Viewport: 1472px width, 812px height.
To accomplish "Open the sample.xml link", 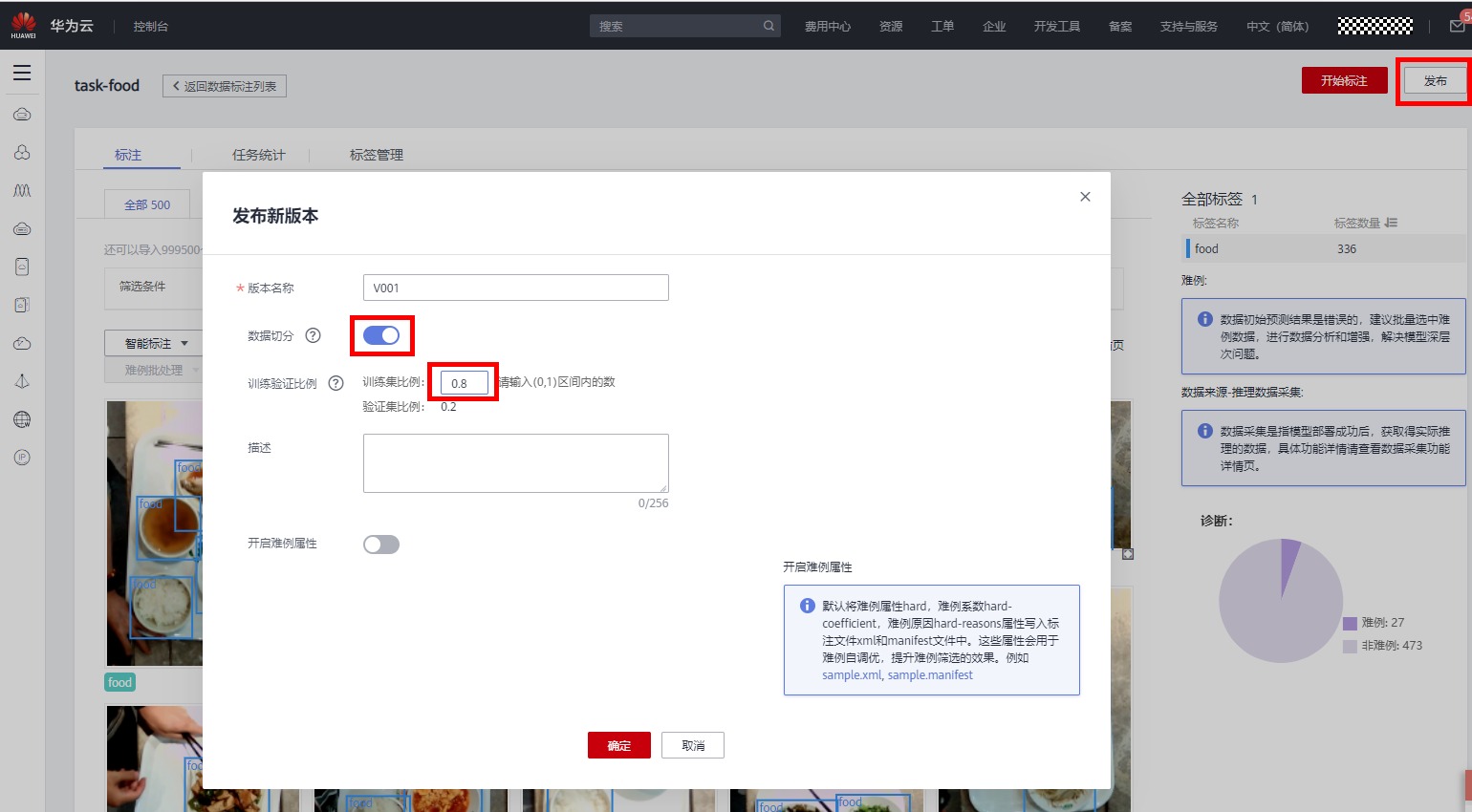I will click(851, 675).
